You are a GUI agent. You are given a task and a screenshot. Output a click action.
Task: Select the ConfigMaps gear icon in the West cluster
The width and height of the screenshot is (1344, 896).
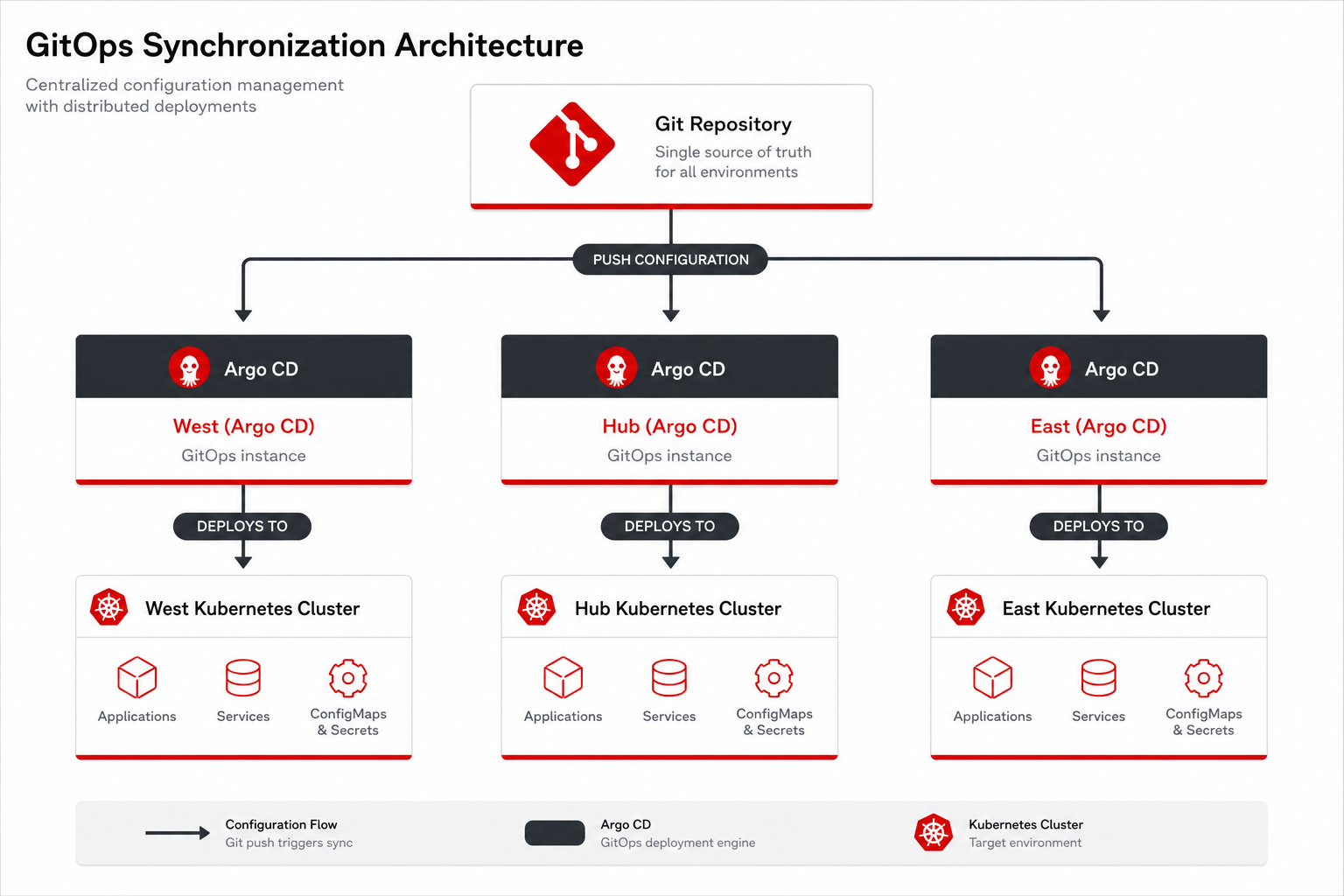(348, 677)
